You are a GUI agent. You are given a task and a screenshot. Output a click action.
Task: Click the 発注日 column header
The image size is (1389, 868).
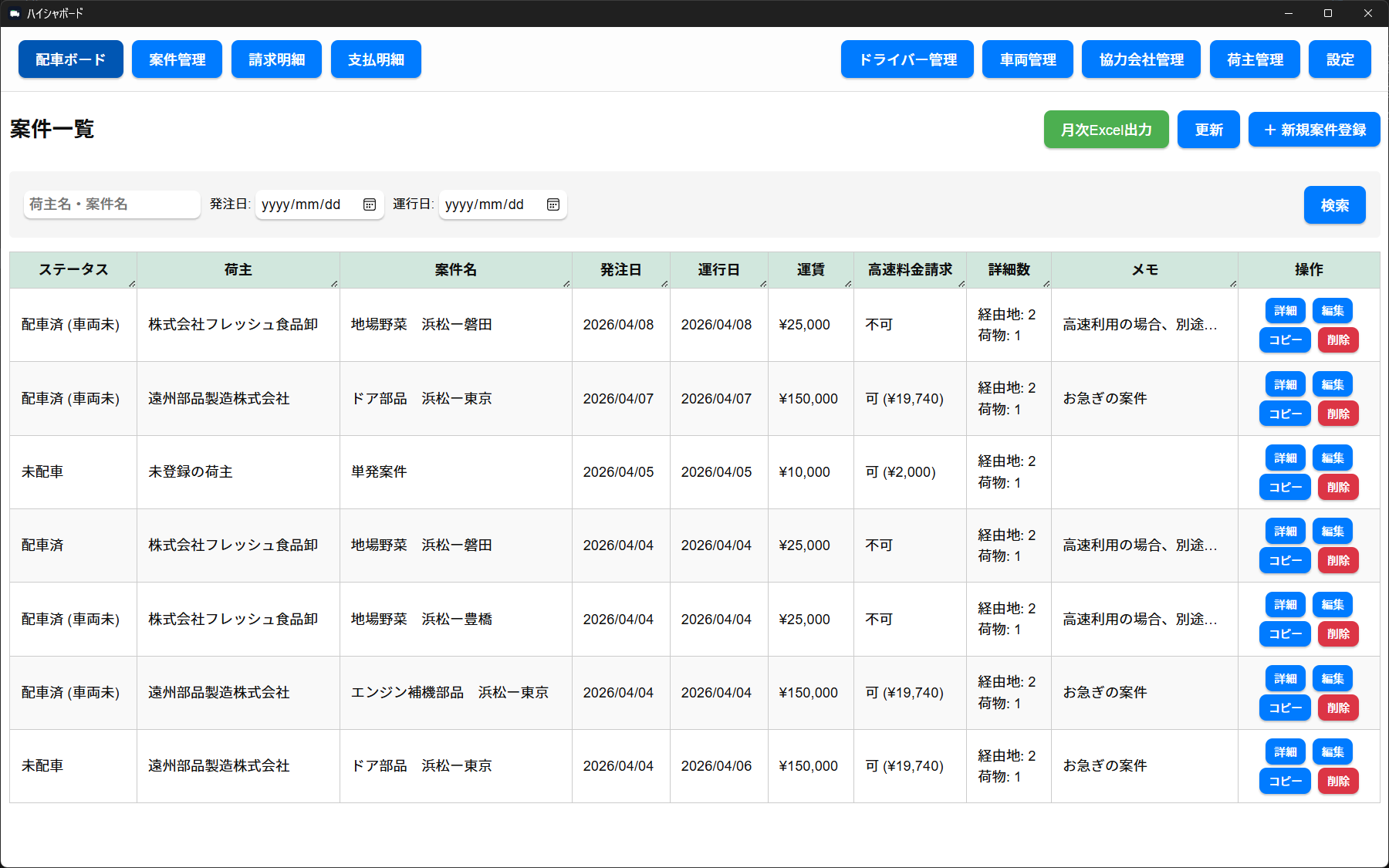[x=621, y=270]
